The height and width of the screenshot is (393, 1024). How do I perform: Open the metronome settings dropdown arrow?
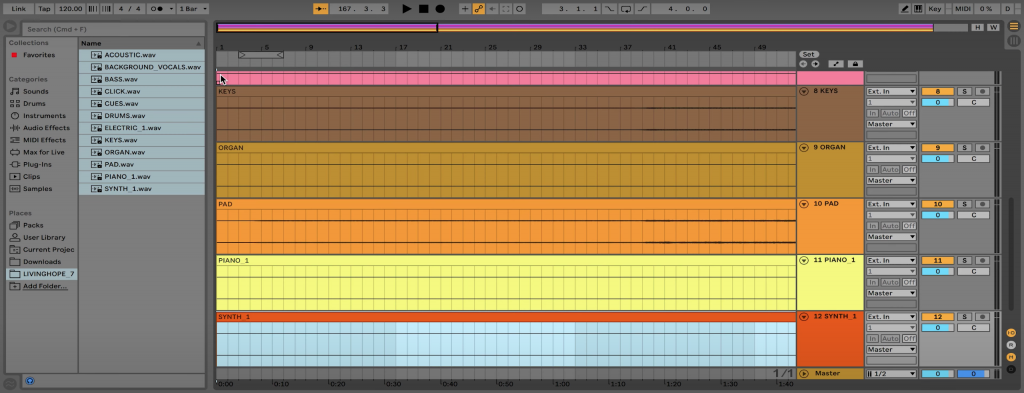(x=171, y=9)
